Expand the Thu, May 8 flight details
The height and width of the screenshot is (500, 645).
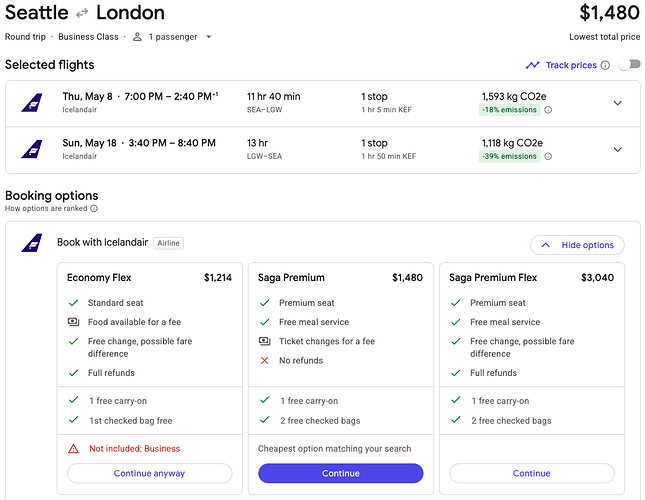pyautogui.click(x=617, y=103)
